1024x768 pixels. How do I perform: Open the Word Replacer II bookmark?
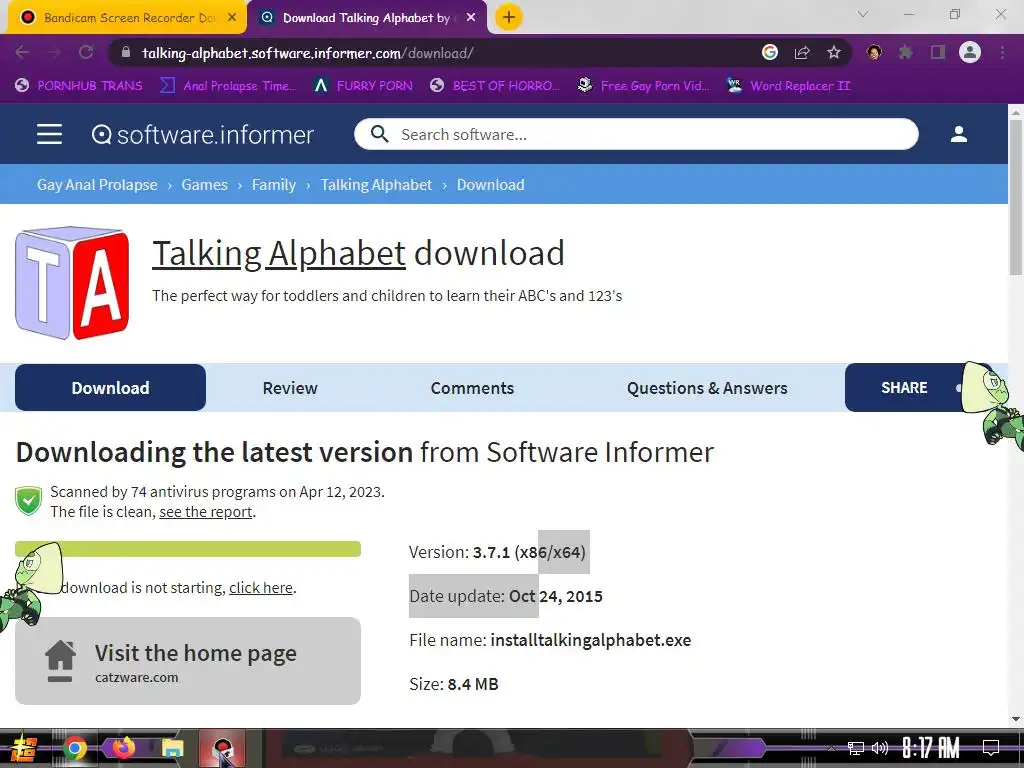click(x=789, y=86)
